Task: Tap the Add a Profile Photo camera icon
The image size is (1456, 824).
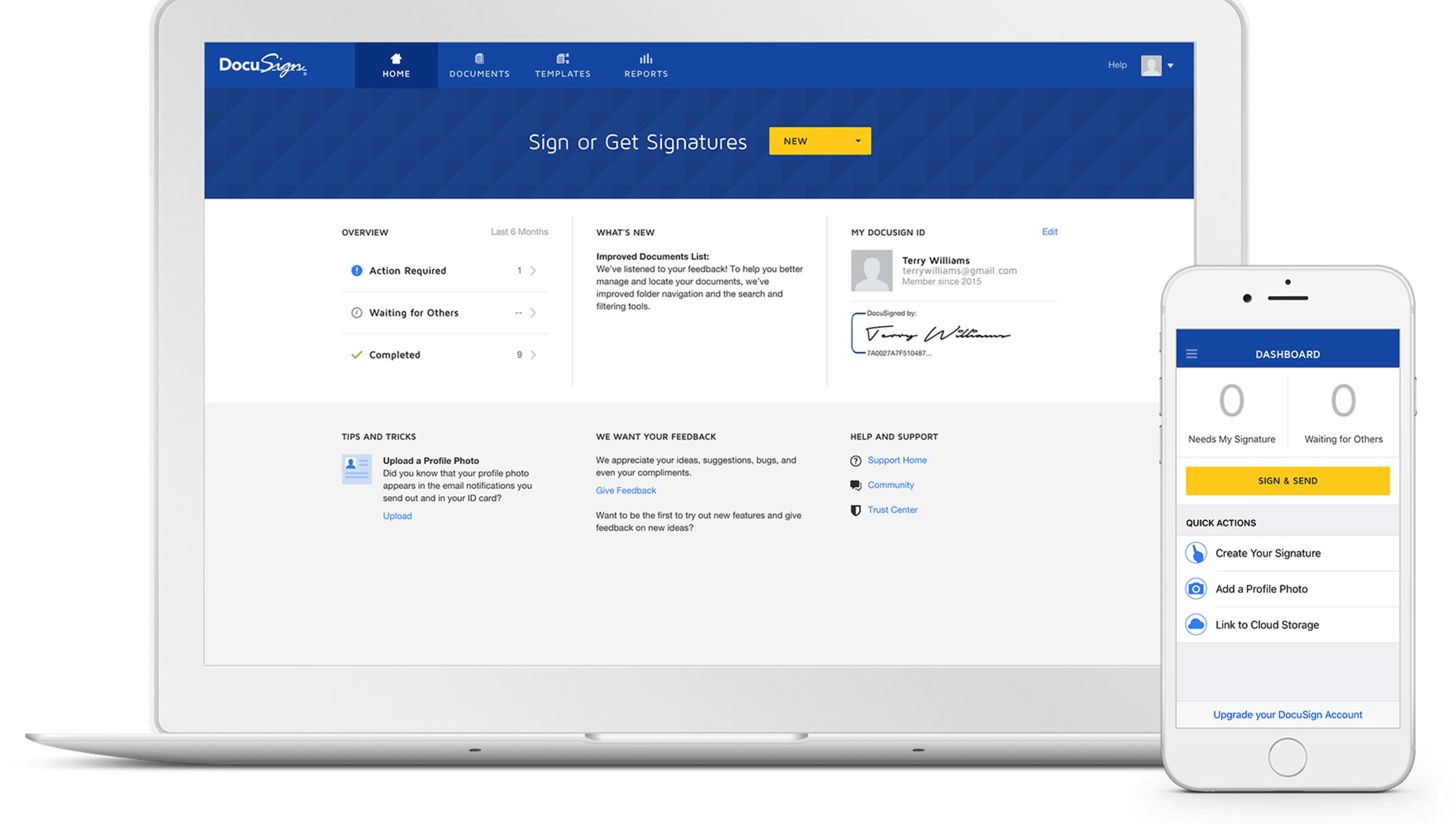Action: [x=1196, y=589]
